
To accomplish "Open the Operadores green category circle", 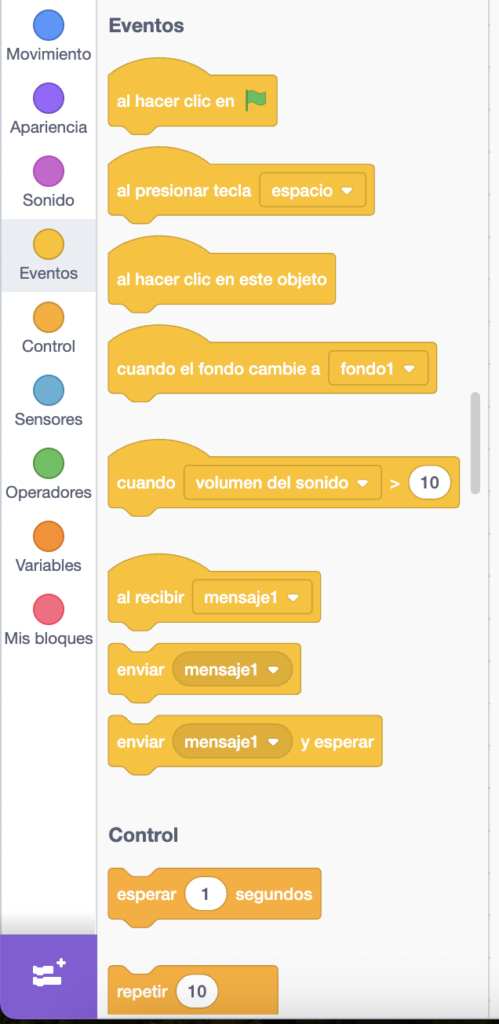I will coord(48,464).
